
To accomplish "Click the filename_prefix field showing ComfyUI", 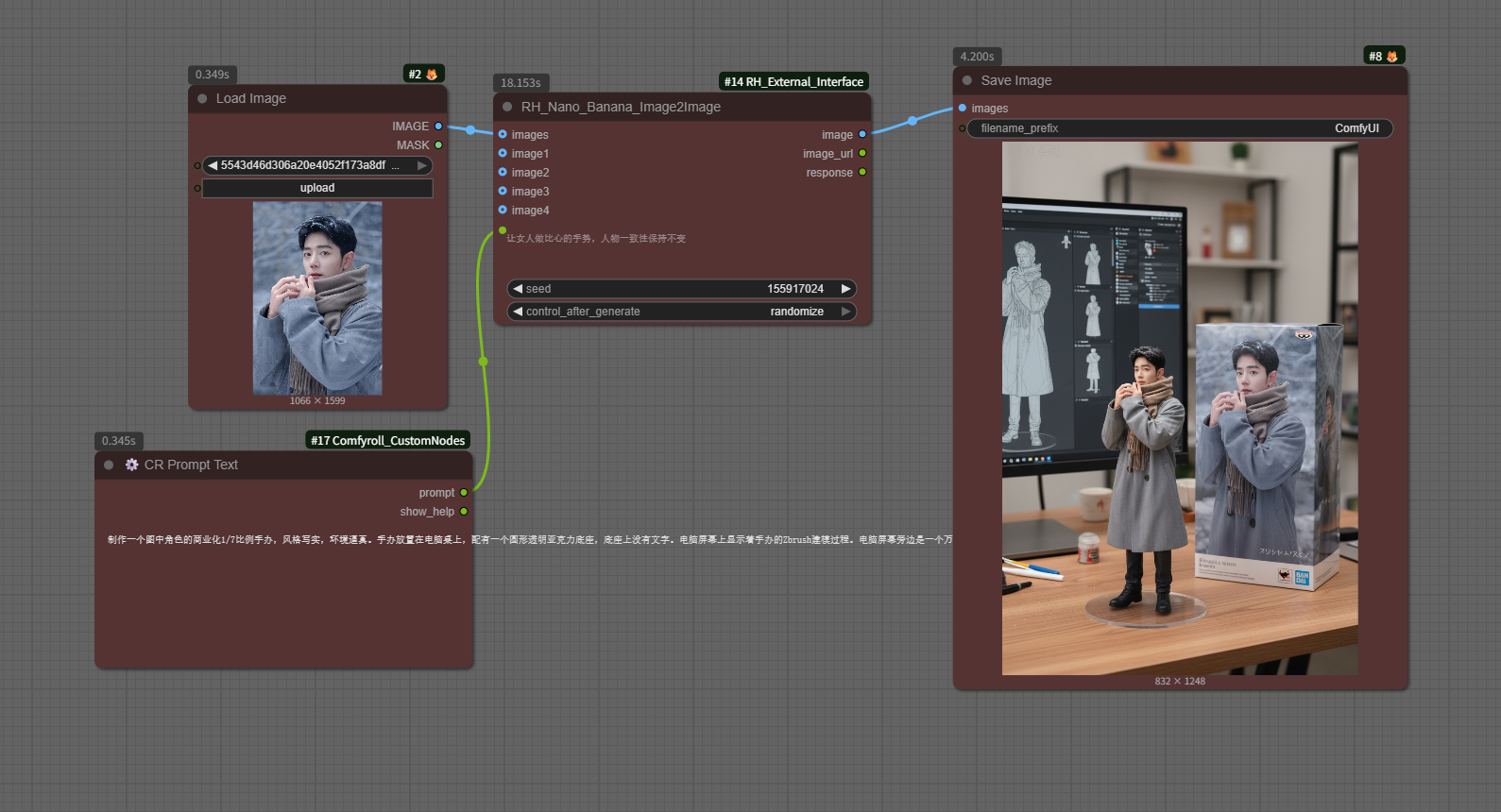I will [1179, 128].
